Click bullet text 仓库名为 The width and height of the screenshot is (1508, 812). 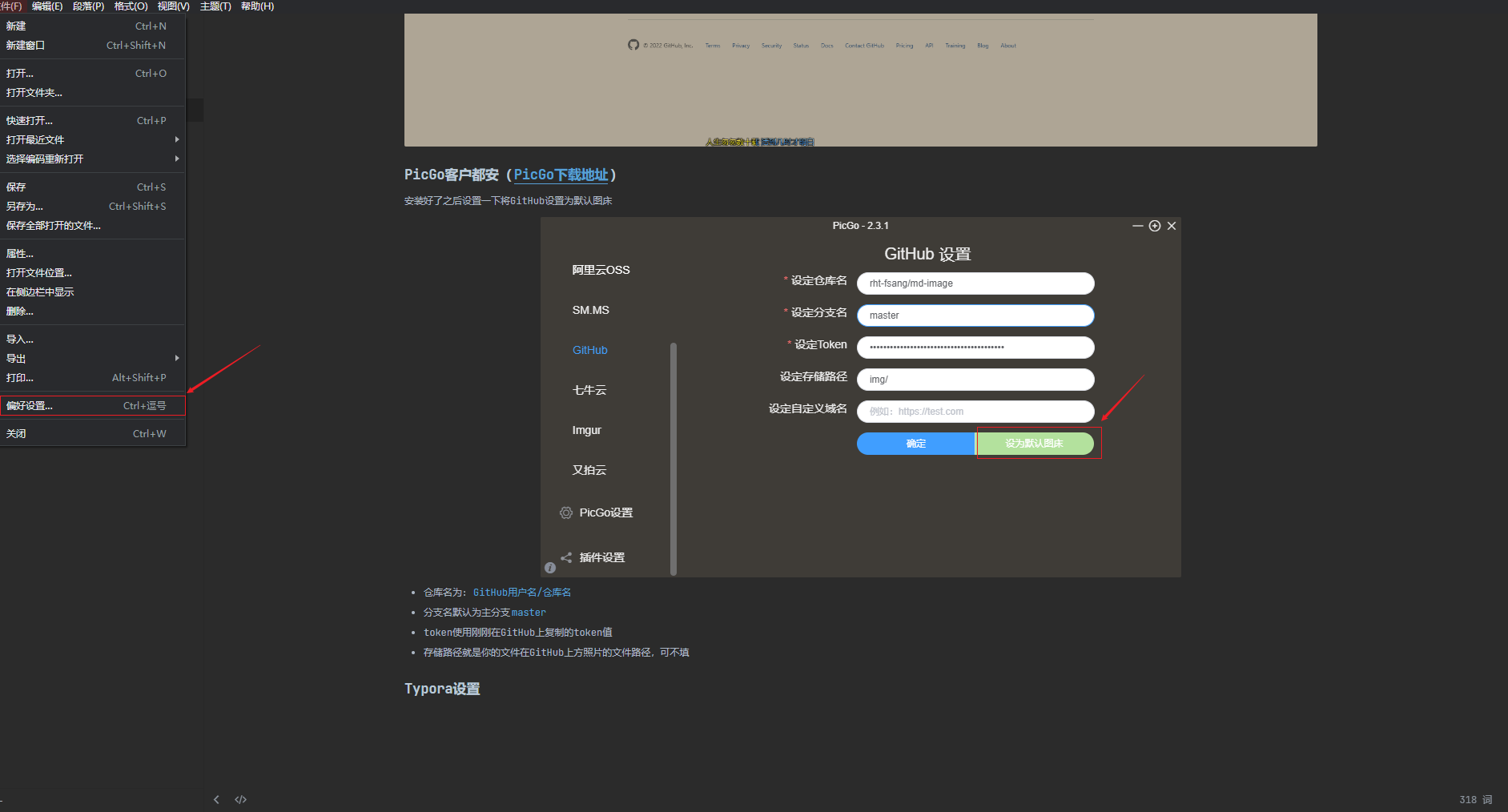444,593
